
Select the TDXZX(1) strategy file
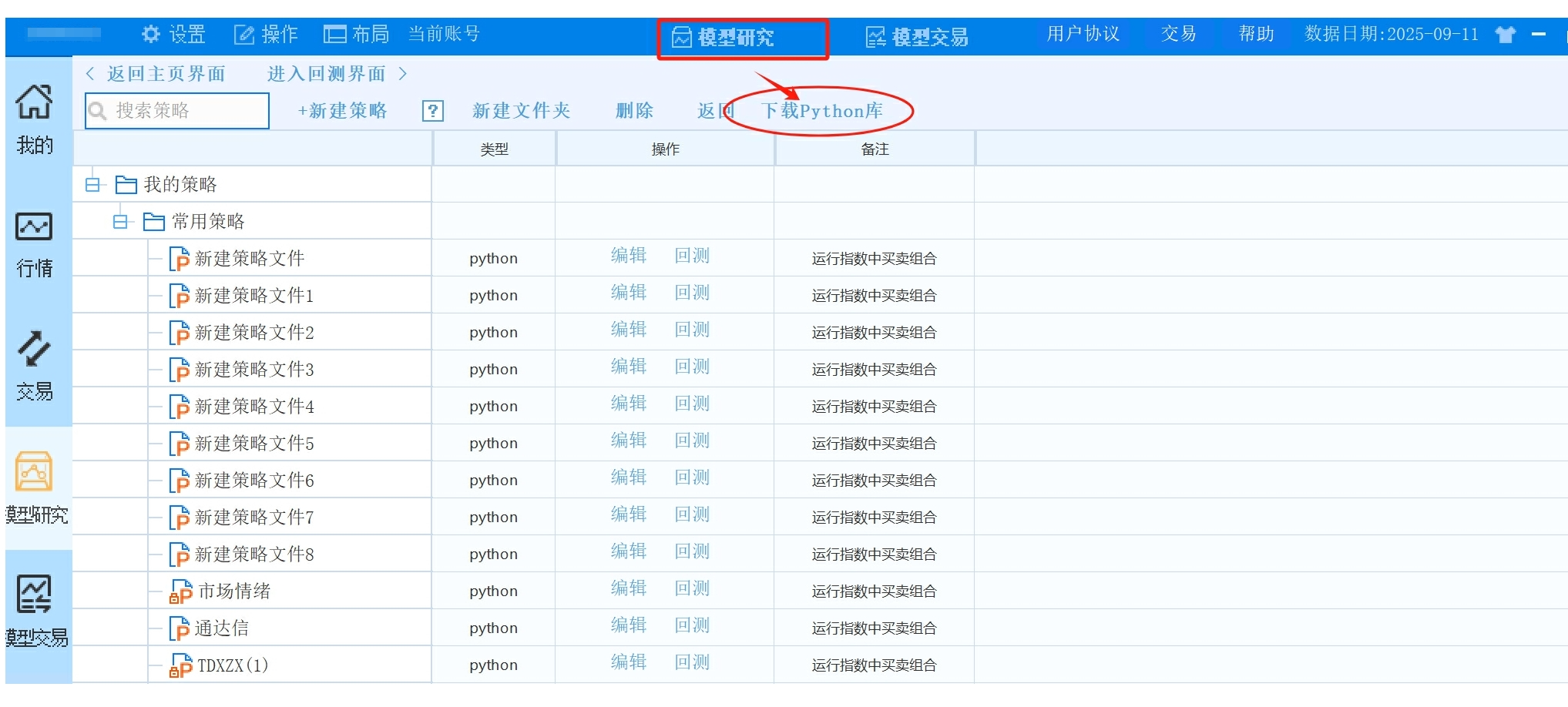(232, 665)
